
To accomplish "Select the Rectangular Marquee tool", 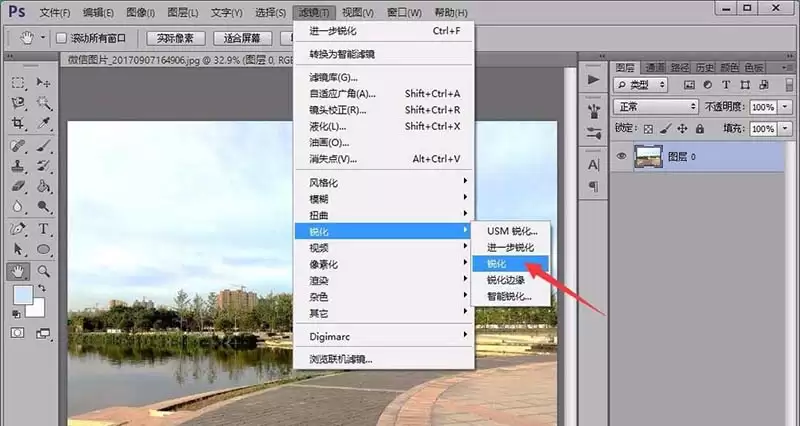I will pos(18,83).
